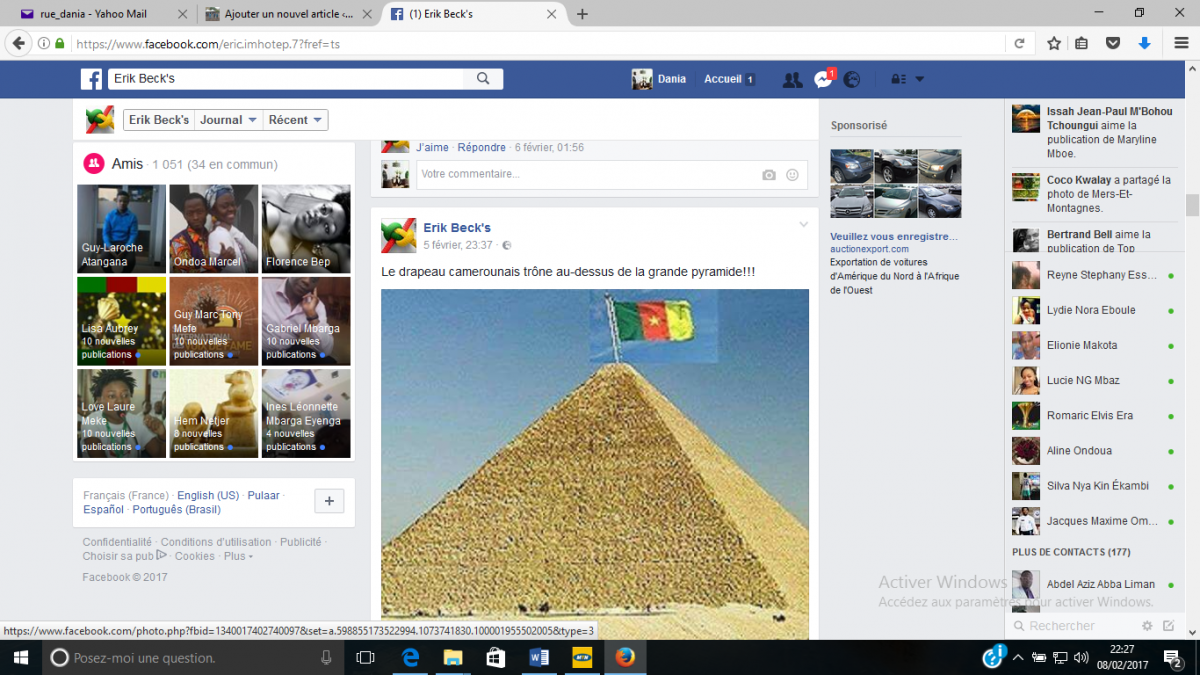
Task: Open the Firefox hamburger menu
Action: (x=1179, y=44)
